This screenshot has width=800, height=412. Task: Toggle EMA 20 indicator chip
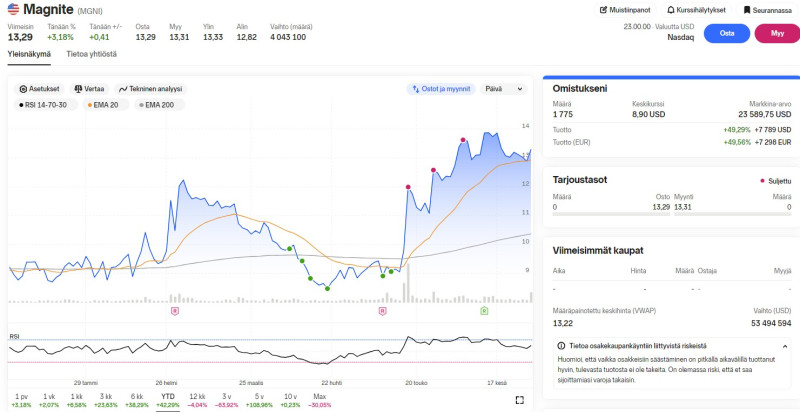pos(106,105)
